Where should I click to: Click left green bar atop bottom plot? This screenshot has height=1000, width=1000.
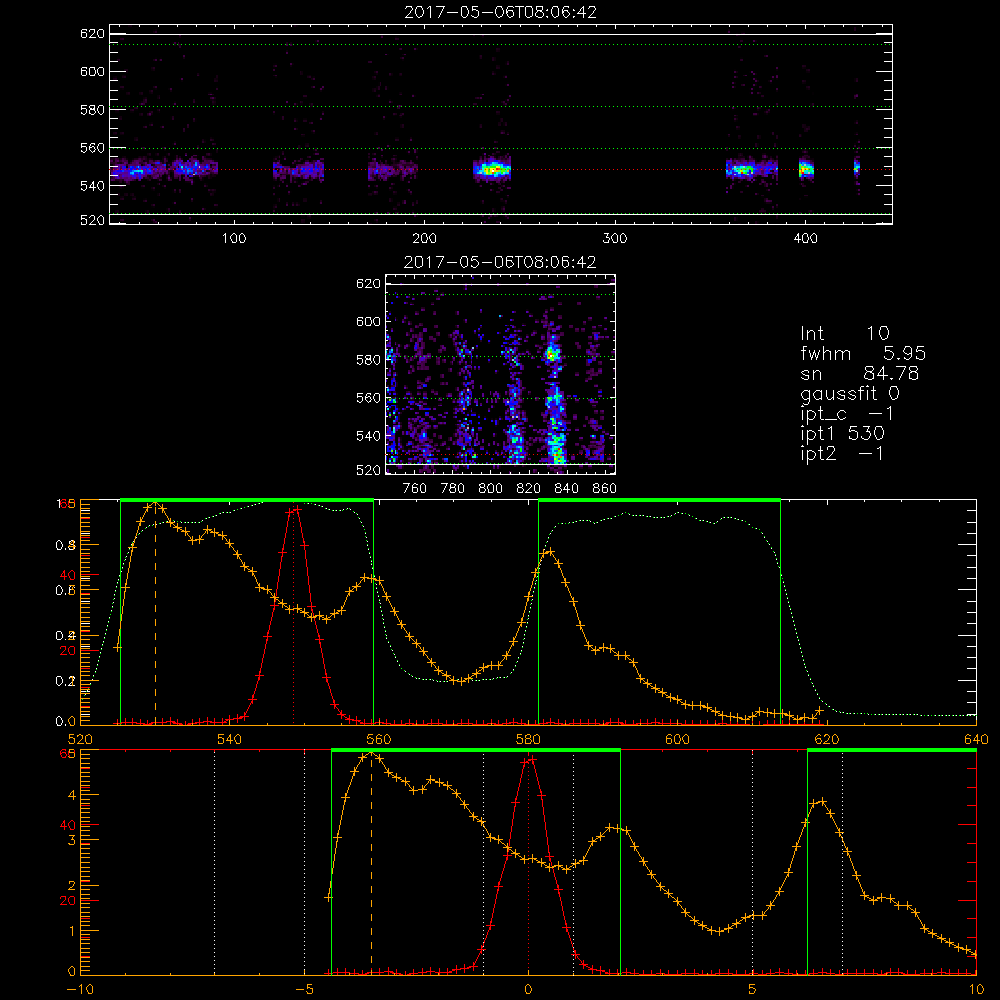476,750
